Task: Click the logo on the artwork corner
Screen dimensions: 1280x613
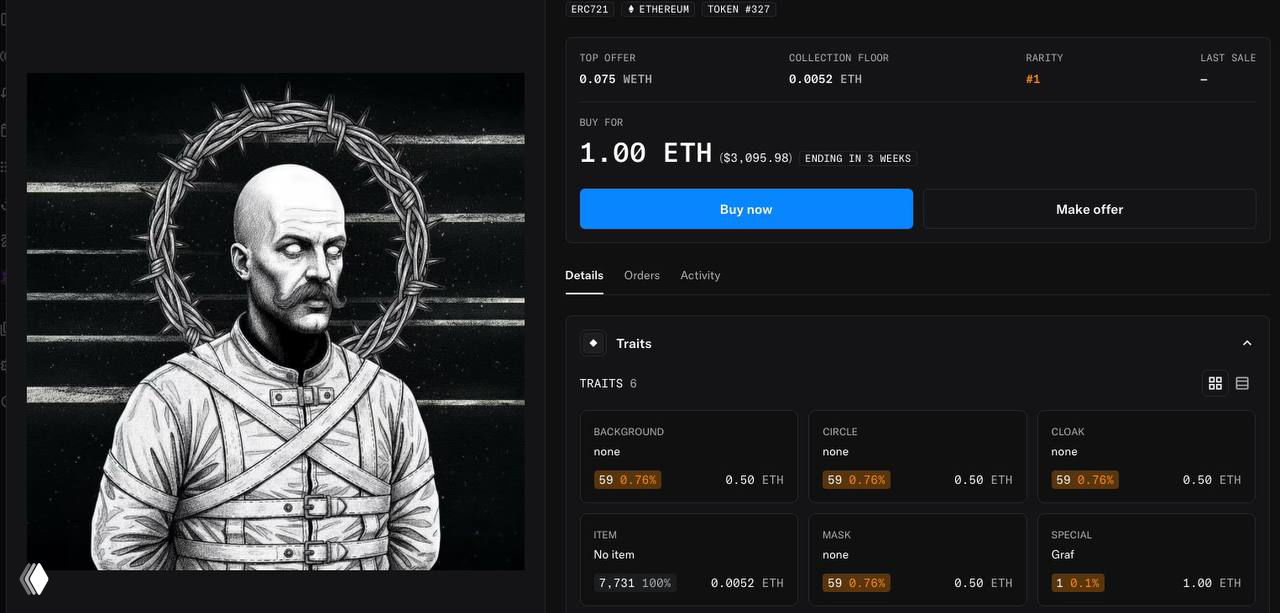Action: coord(35,578)
